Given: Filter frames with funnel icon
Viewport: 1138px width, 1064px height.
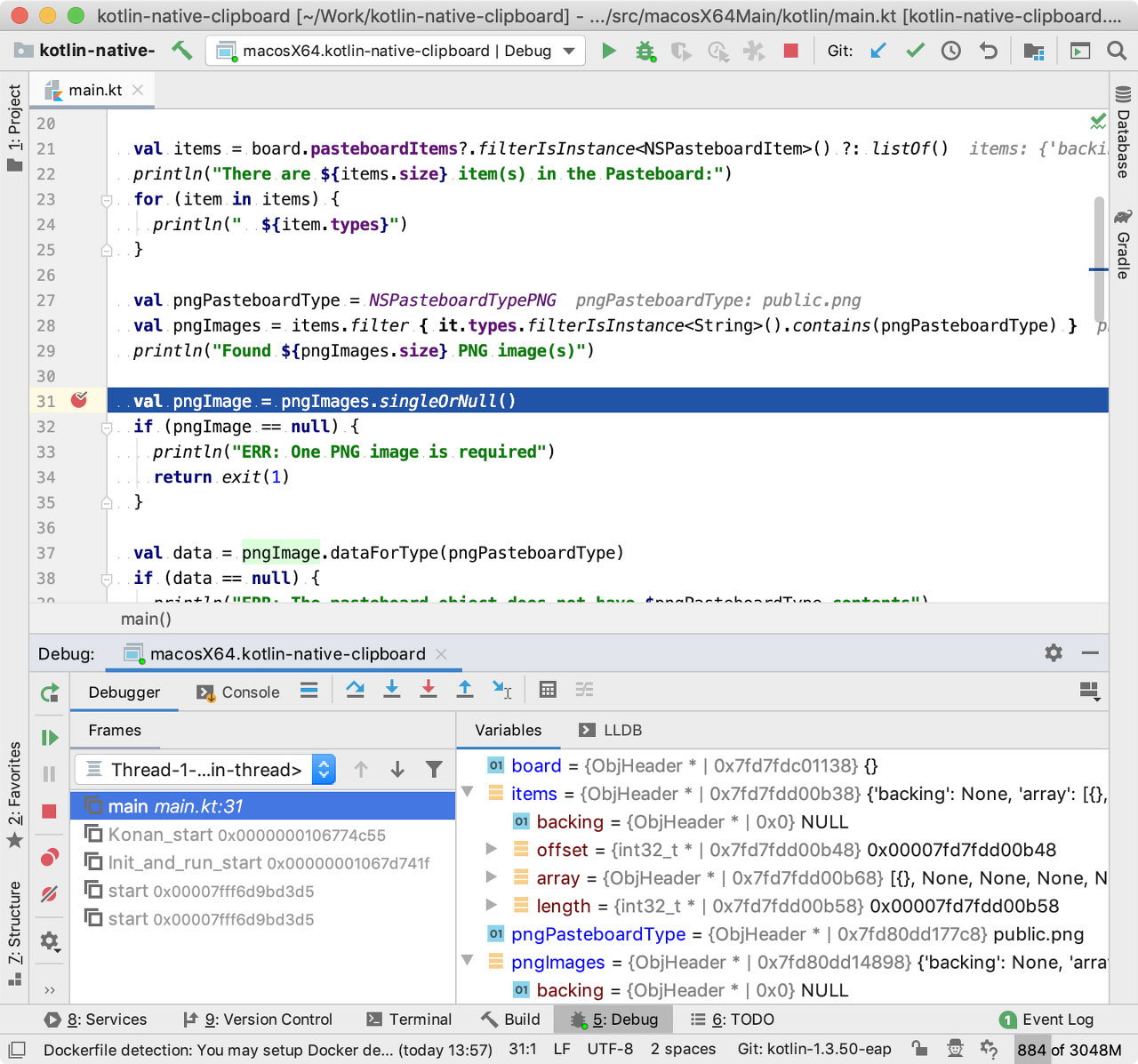Looking at the screenshot, I should click(x=434, y=770).
